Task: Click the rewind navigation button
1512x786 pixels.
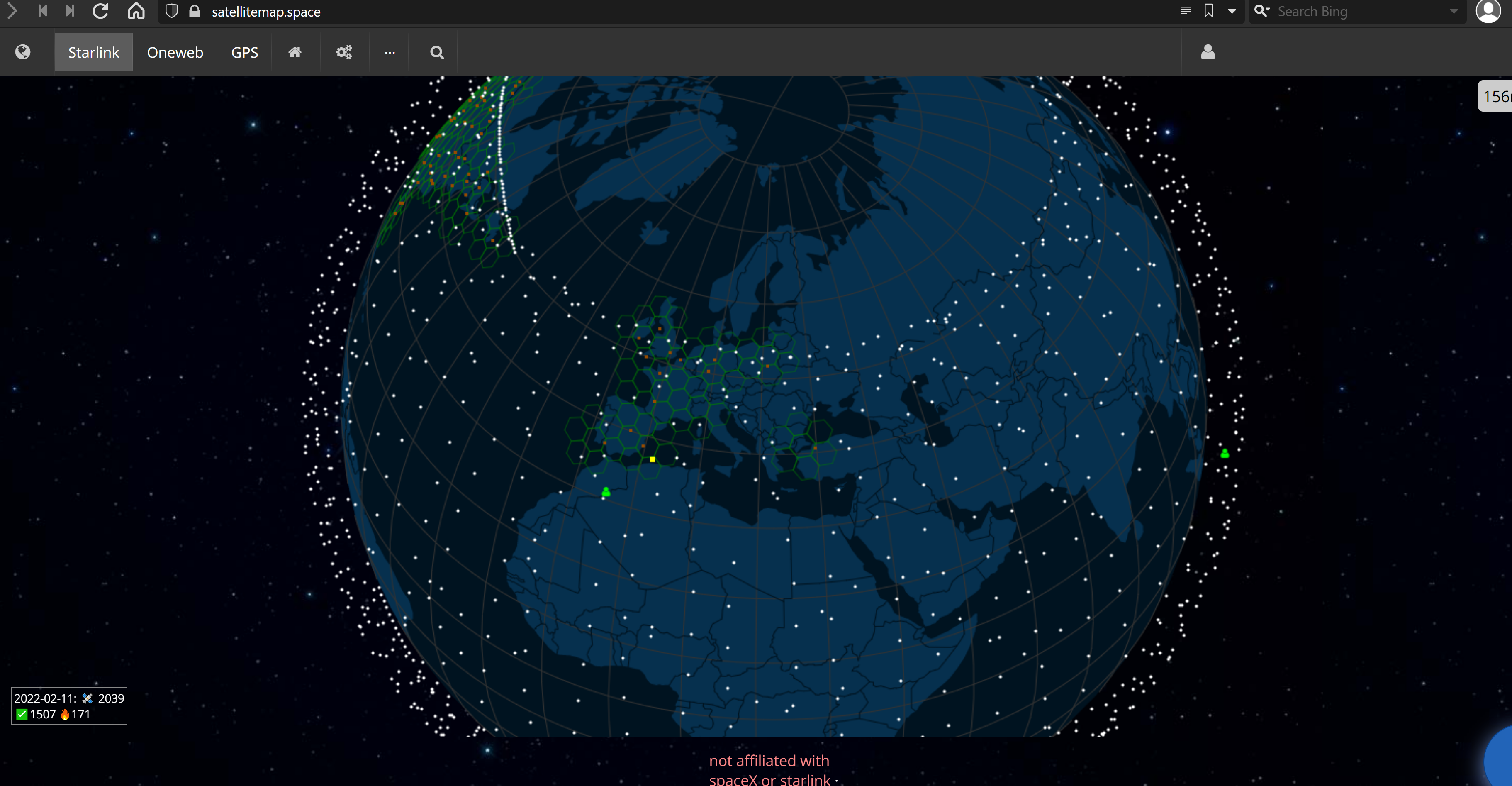Action: (42, 11)
